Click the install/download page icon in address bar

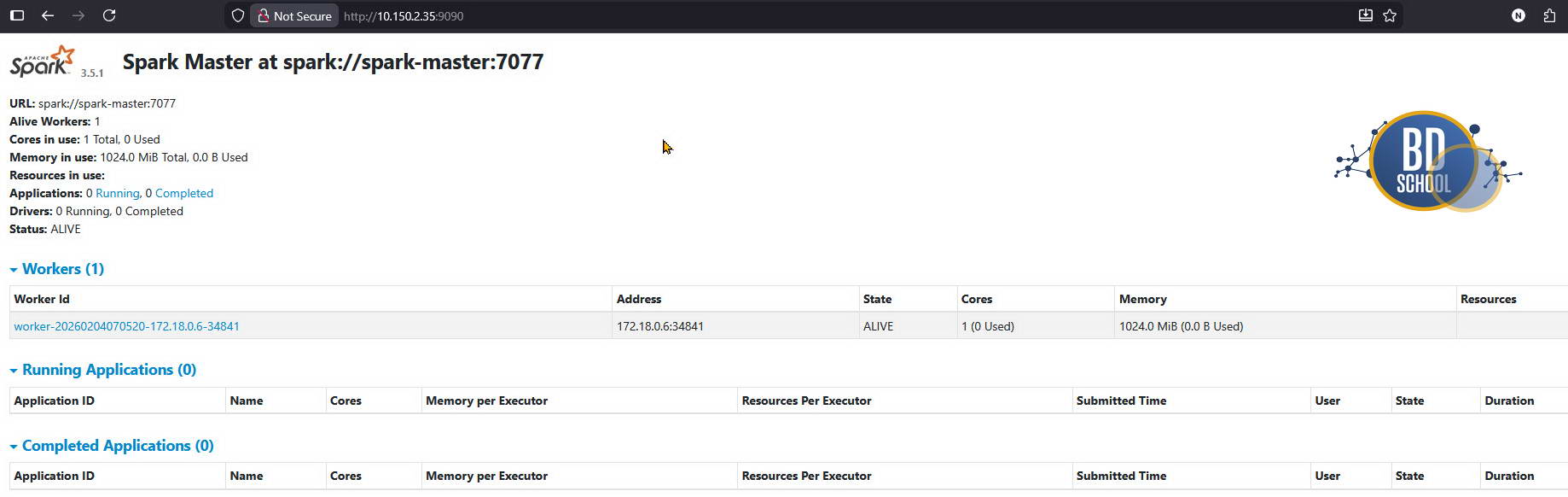(1366, 15)
